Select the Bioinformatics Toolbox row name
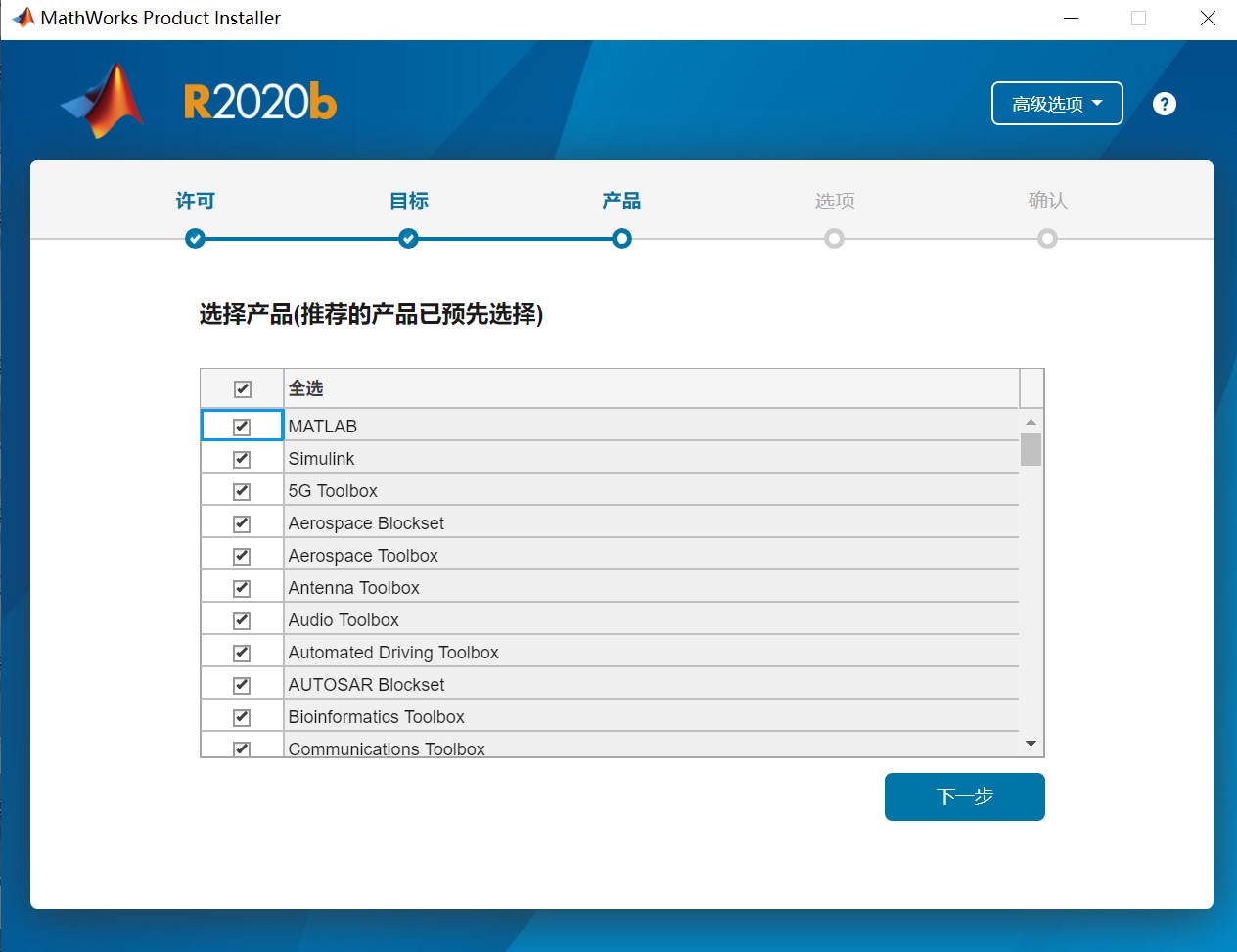 click(x=376, y=717)
